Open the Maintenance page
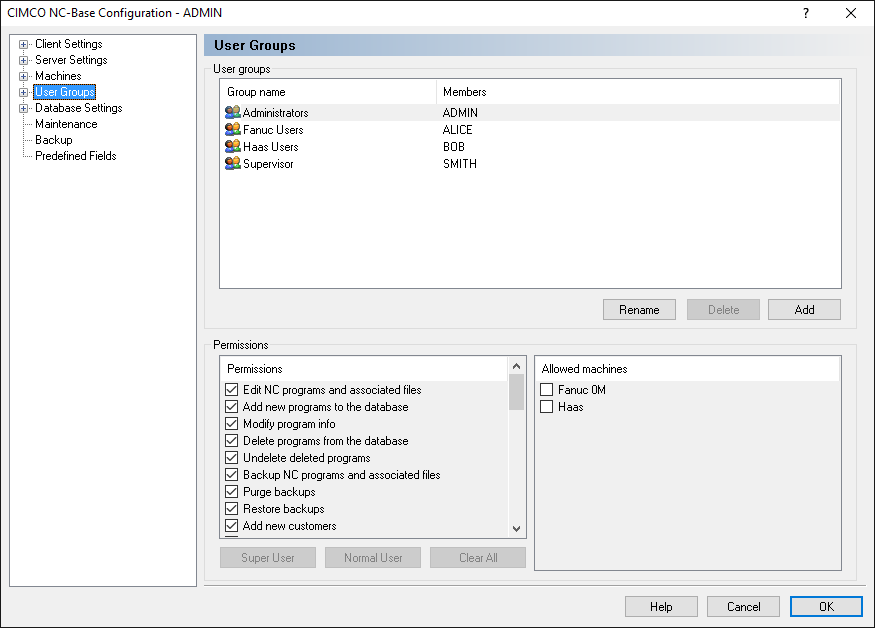The image size is (875, 628). click(x=66, y=124)
